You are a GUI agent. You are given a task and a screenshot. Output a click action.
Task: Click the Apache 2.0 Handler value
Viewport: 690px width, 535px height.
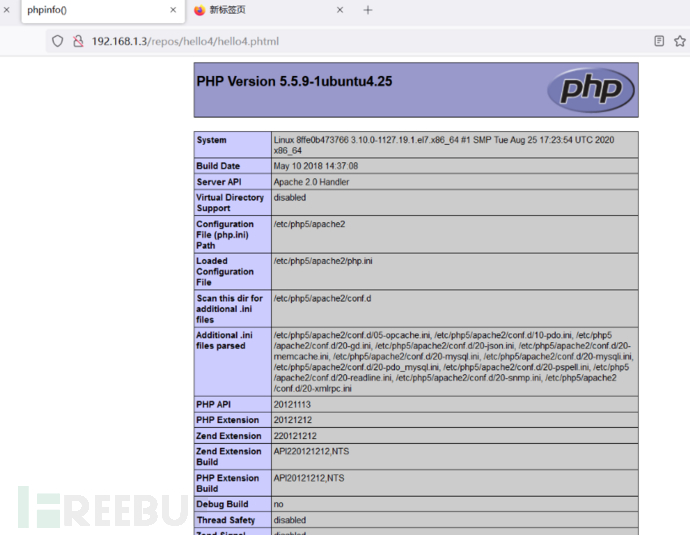(x=311, y=182)
